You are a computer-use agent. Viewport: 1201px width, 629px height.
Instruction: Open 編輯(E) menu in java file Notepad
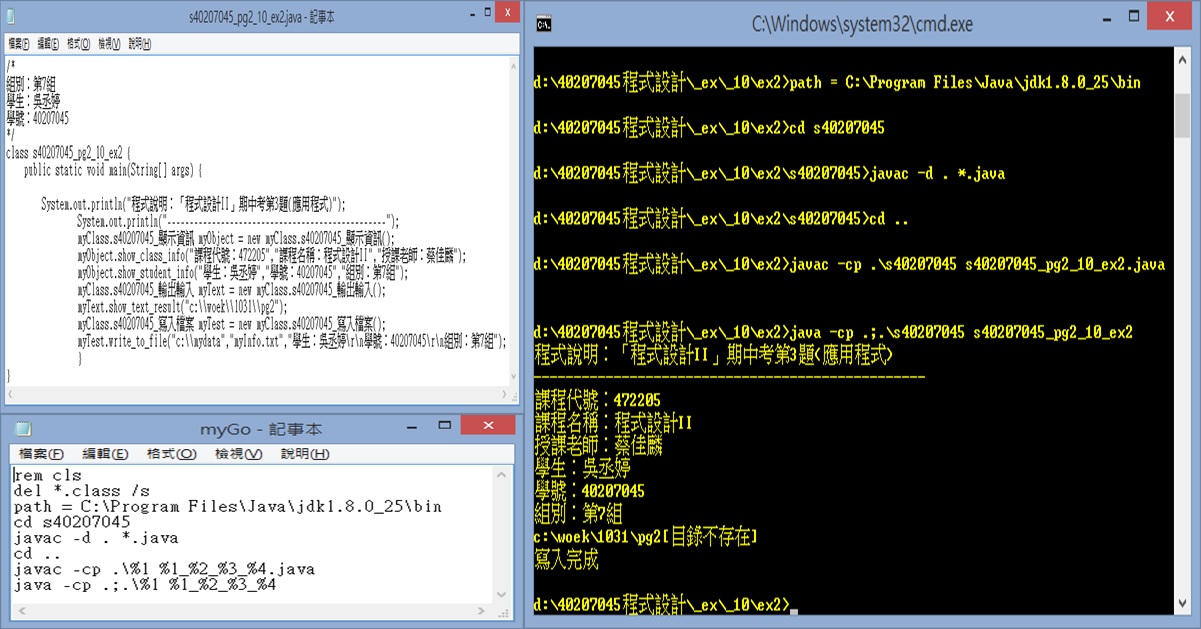tap(49, 44)
